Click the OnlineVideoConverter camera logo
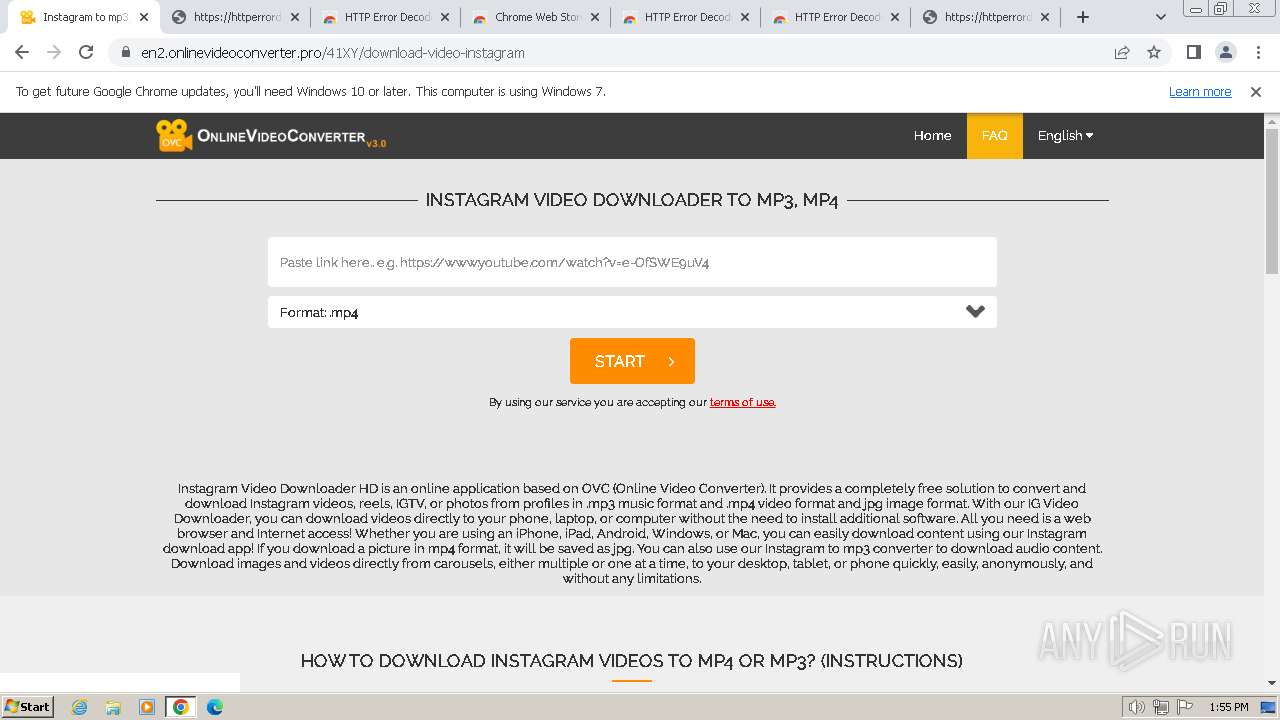This screenshot has width=1280, height=720. tap(270, 136)
